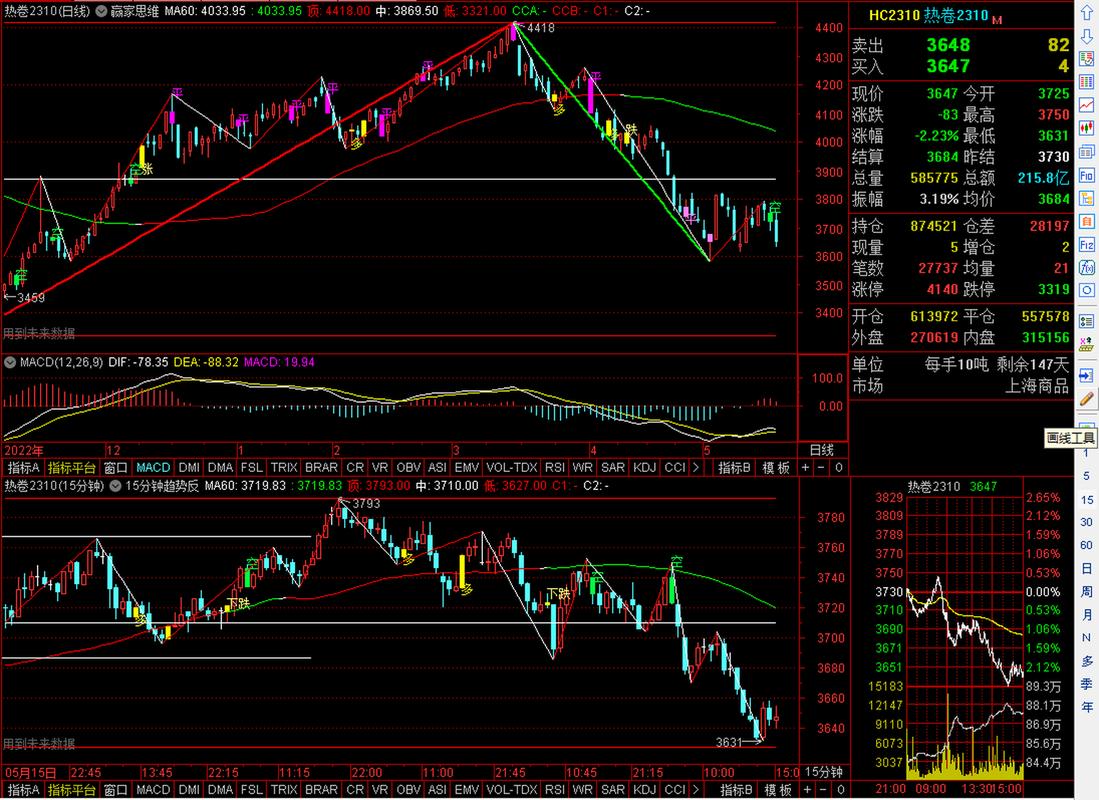Viewport: 1099px width, 800px height.
Task: Select the KDJ indicator tab under daily chart
Action: (645, 467)
